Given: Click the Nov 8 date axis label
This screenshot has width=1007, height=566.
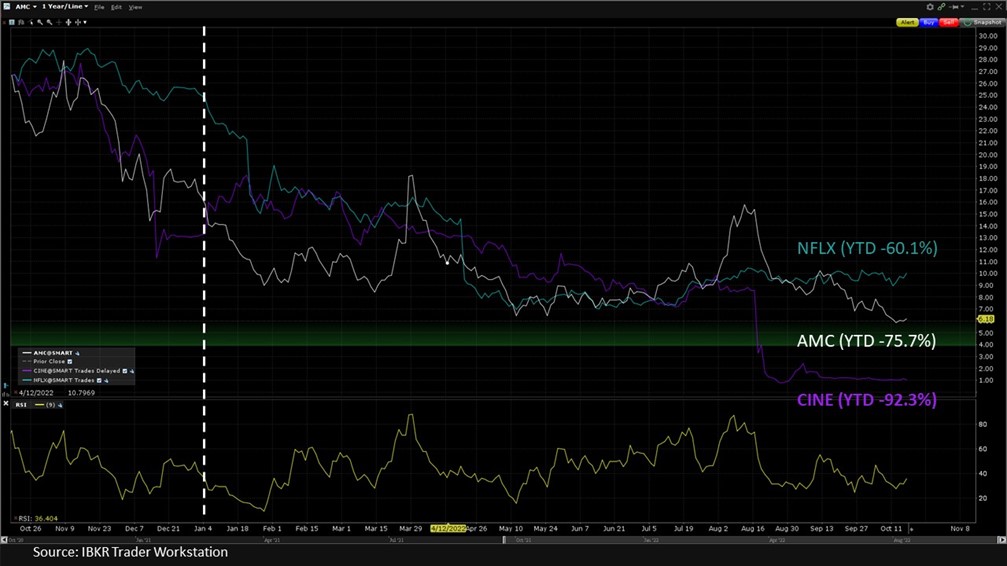Looking at the screenshot, I should [960, 529].
